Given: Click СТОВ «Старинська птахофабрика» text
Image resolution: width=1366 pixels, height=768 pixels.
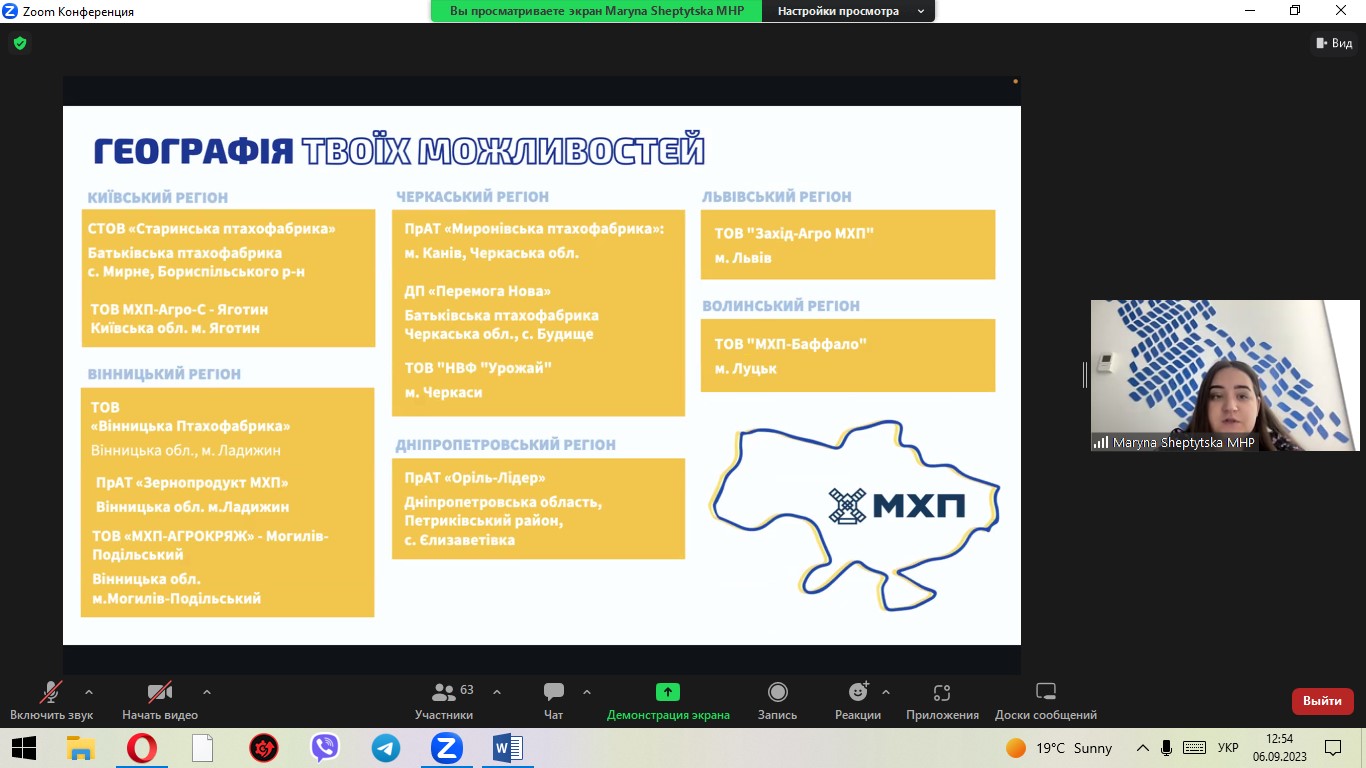Looking at the screenshot, I should pos(211,228).
